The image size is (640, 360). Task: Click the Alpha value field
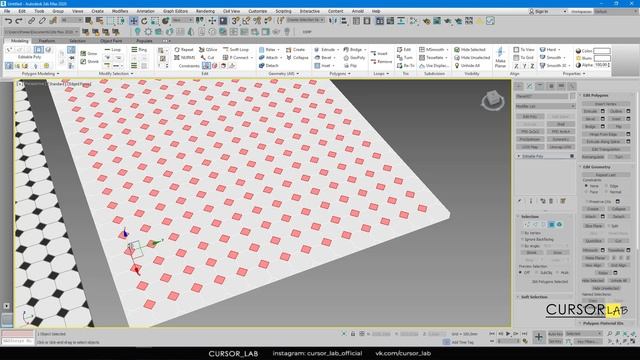pos(601,65)
